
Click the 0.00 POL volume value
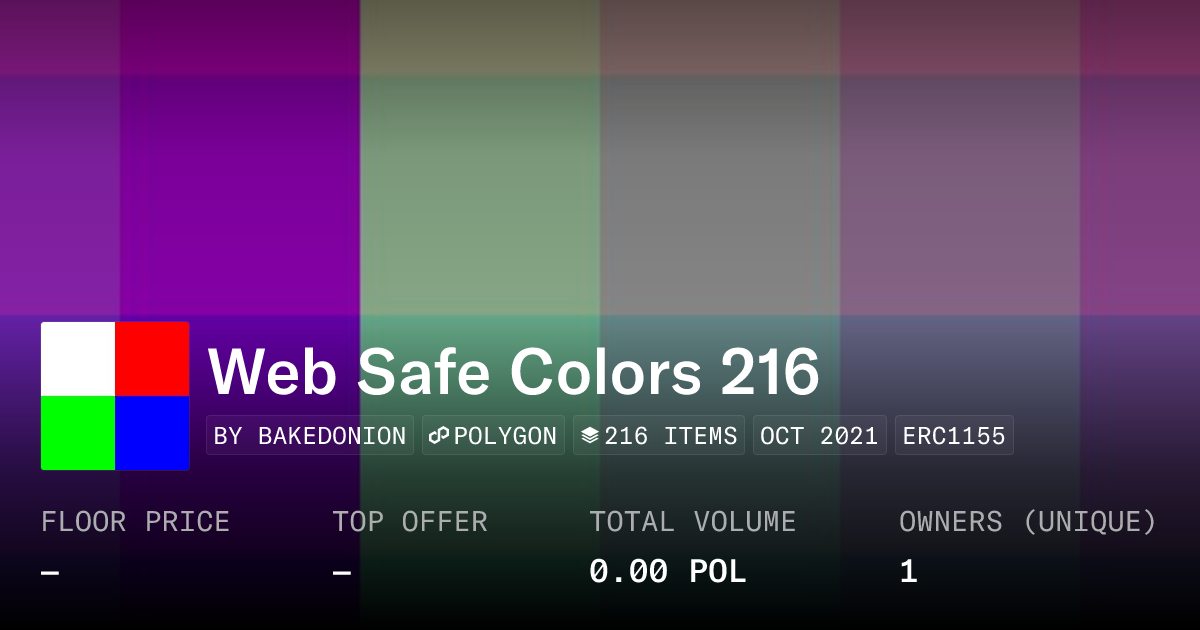667,572
